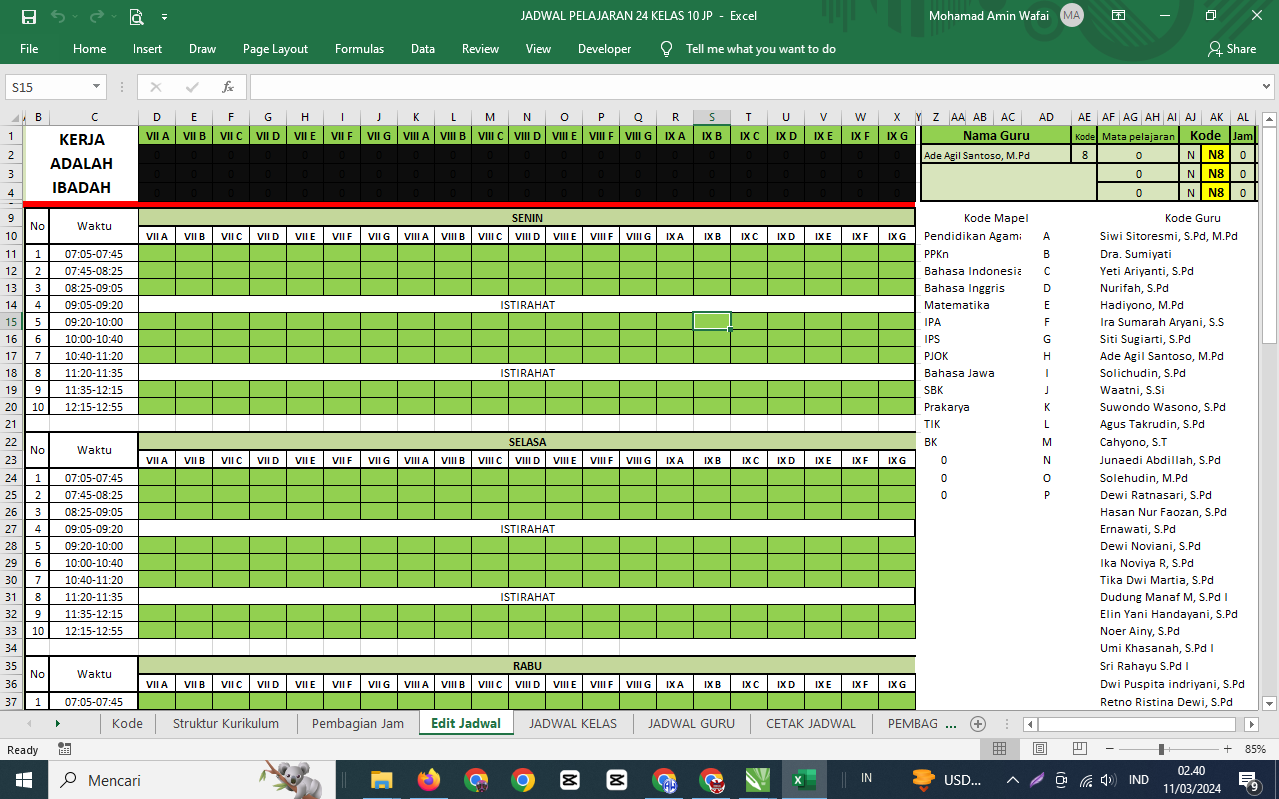Switch to Page Break Preview view icon

1081,749
